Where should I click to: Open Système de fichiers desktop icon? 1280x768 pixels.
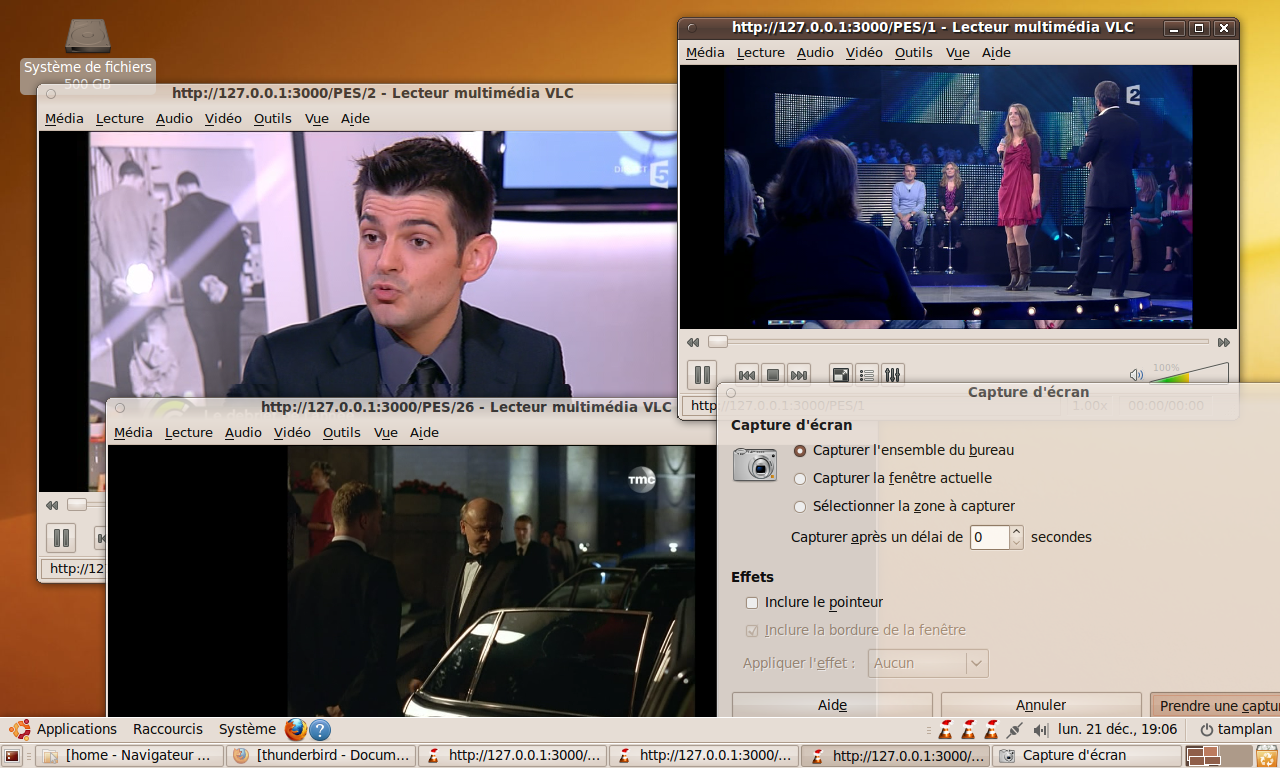click(x=88, y=55)
